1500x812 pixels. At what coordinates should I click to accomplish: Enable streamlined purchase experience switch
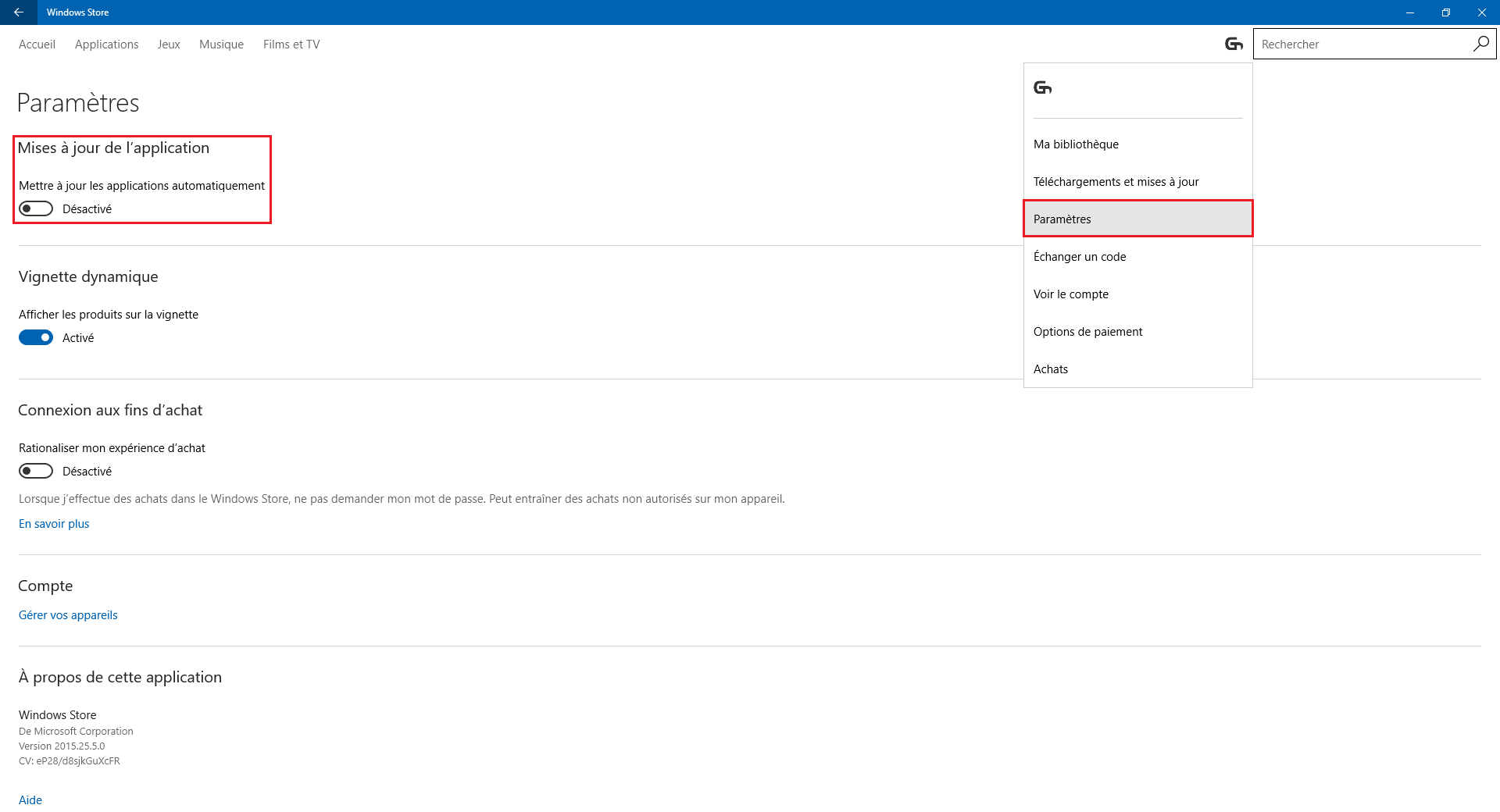[x=36, y=471]
